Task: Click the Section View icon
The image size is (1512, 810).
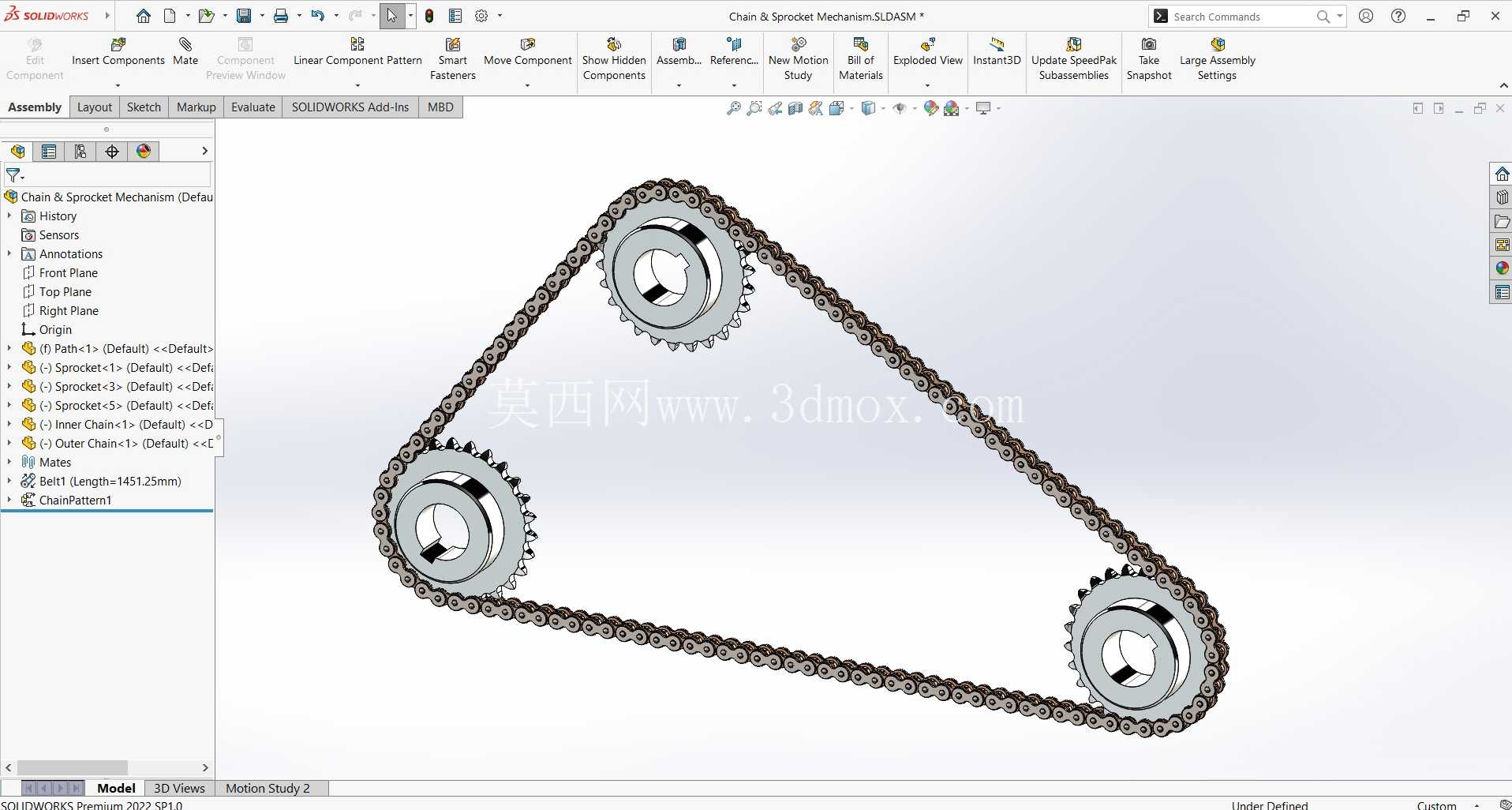Action: click(795, 108)
